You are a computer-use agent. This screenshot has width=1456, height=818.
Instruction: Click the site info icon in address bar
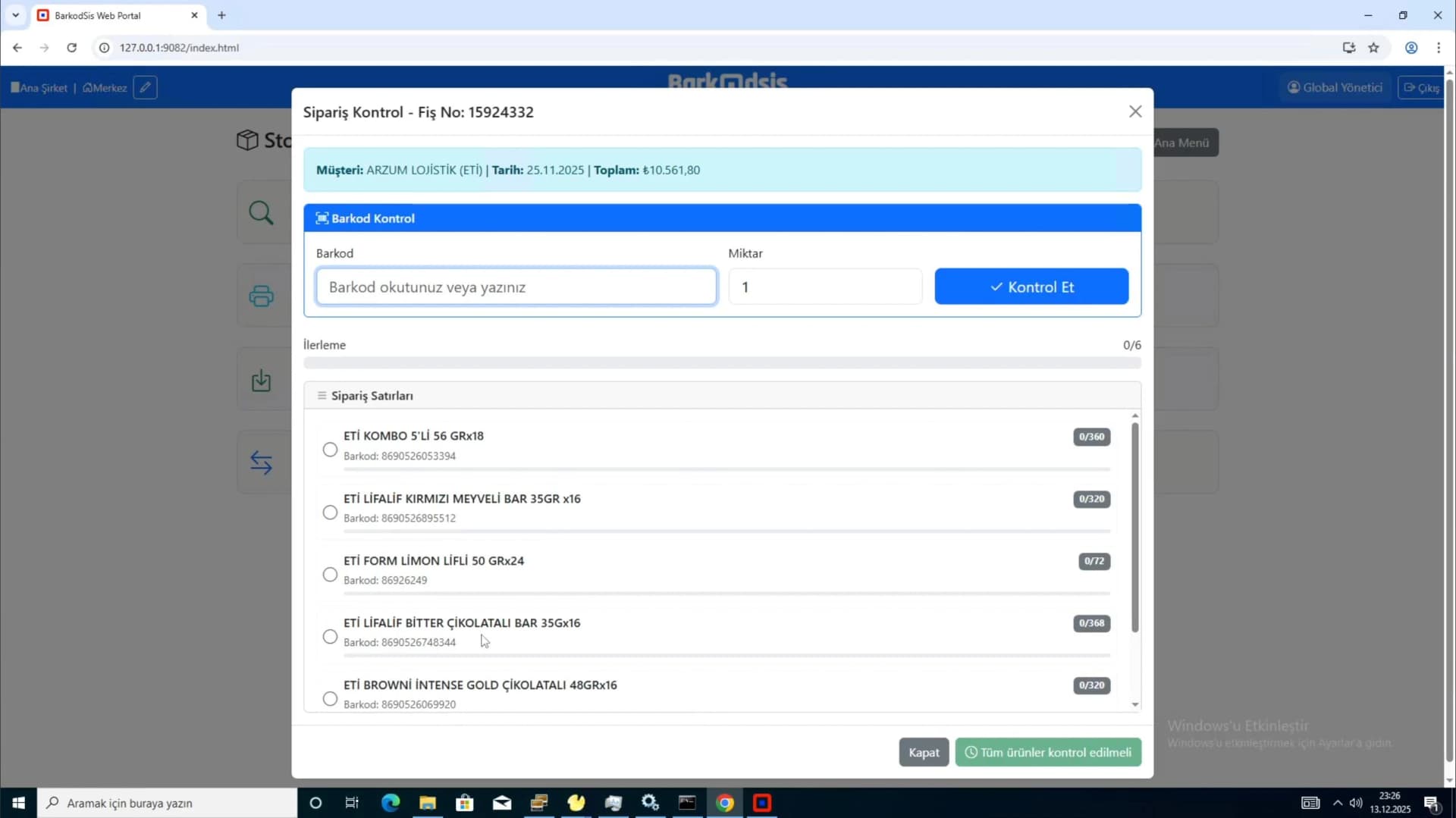click(x=104, y=48)
